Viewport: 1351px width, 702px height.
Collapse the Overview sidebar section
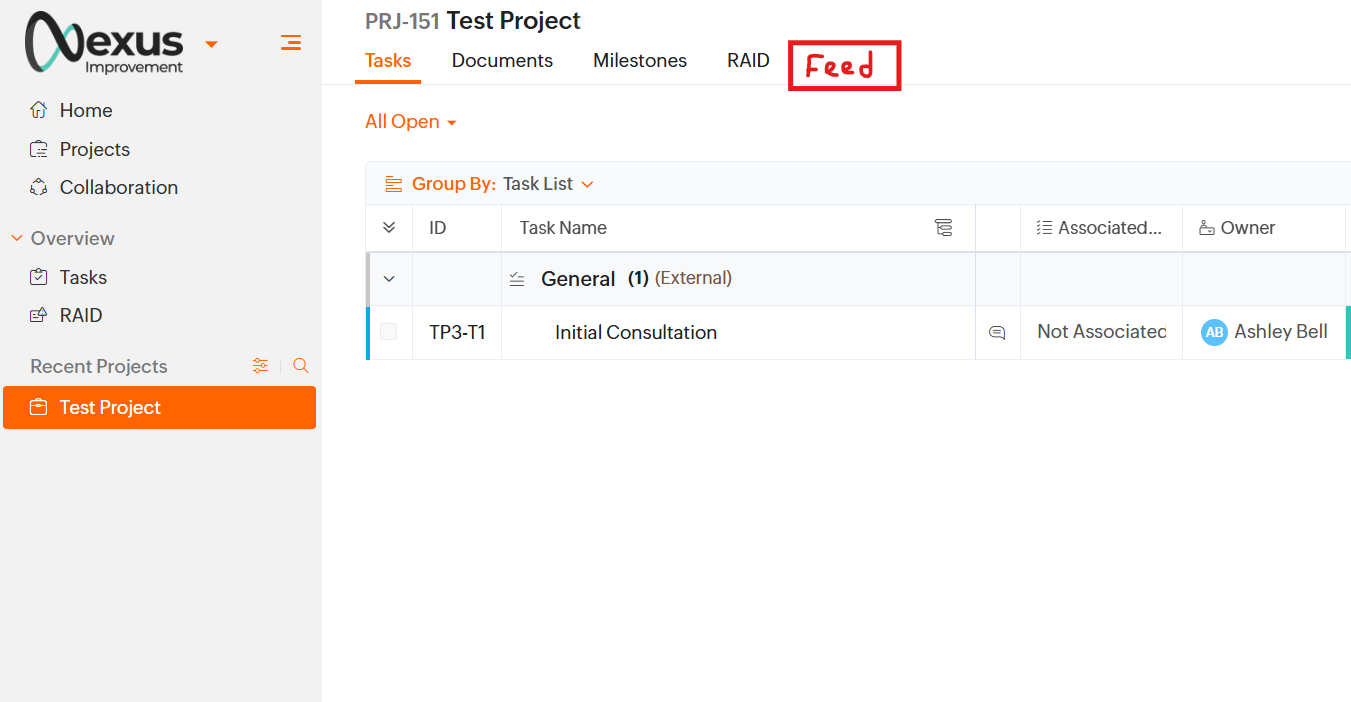point(16,238)
